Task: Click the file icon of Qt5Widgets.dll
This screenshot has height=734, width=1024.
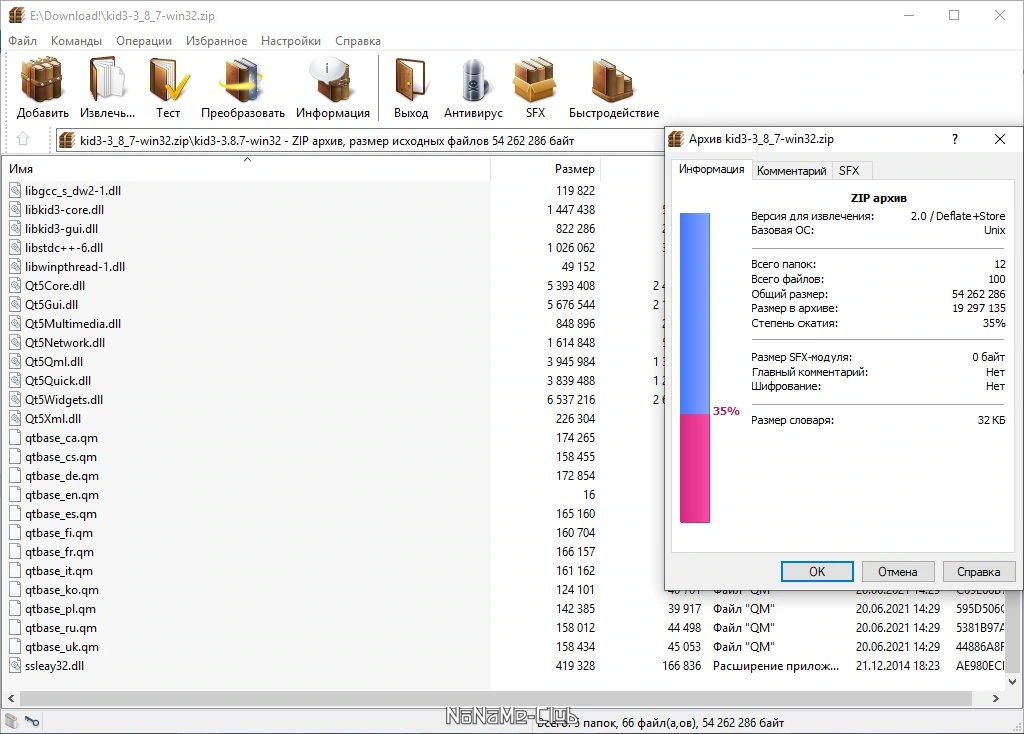Action: pyautogui.click(x=15, y=400)
